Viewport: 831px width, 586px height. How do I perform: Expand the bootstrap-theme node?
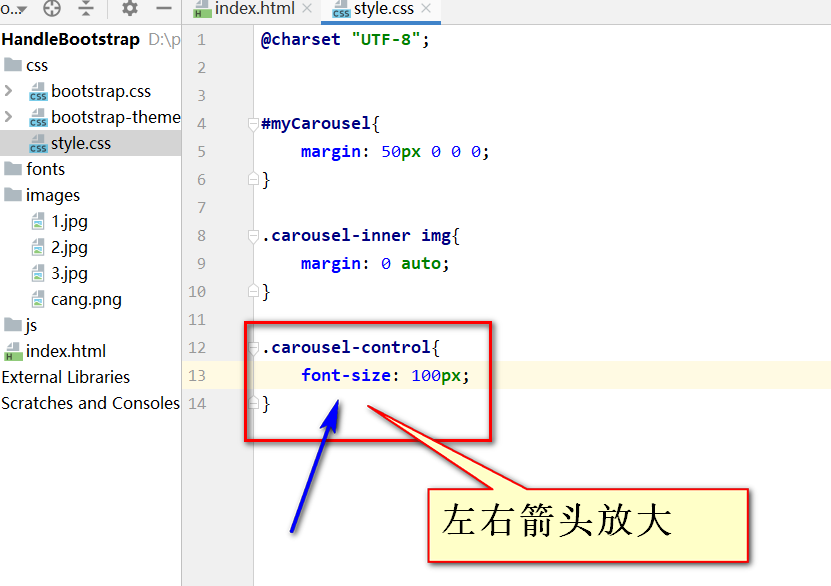coord(8,117)
